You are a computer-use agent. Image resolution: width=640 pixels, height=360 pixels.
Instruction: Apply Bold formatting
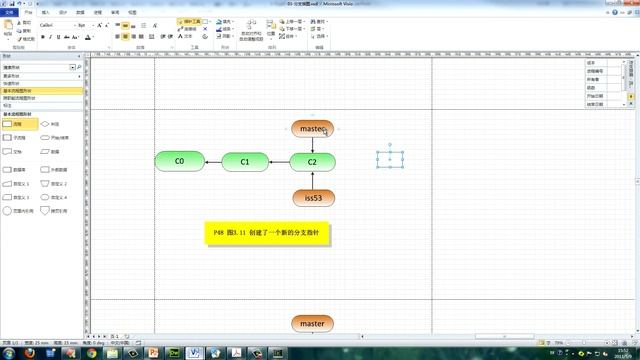coord(43,37)
